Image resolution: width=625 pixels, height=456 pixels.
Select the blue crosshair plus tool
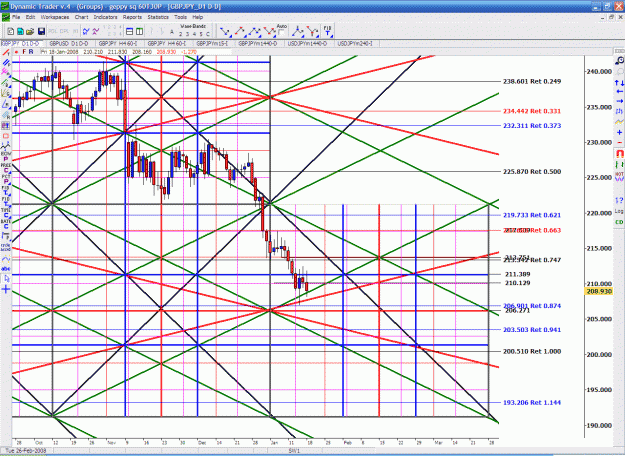(x=6, y=289)
